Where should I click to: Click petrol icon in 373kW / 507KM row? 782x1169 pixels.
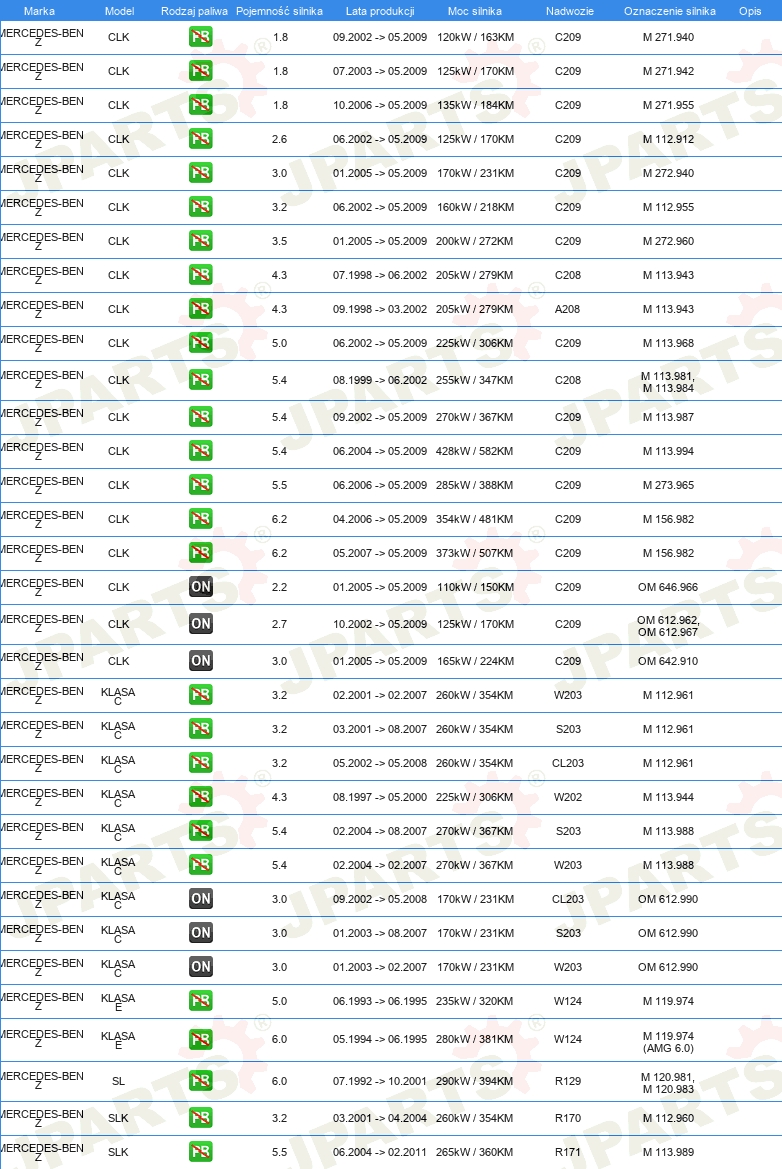201,553
